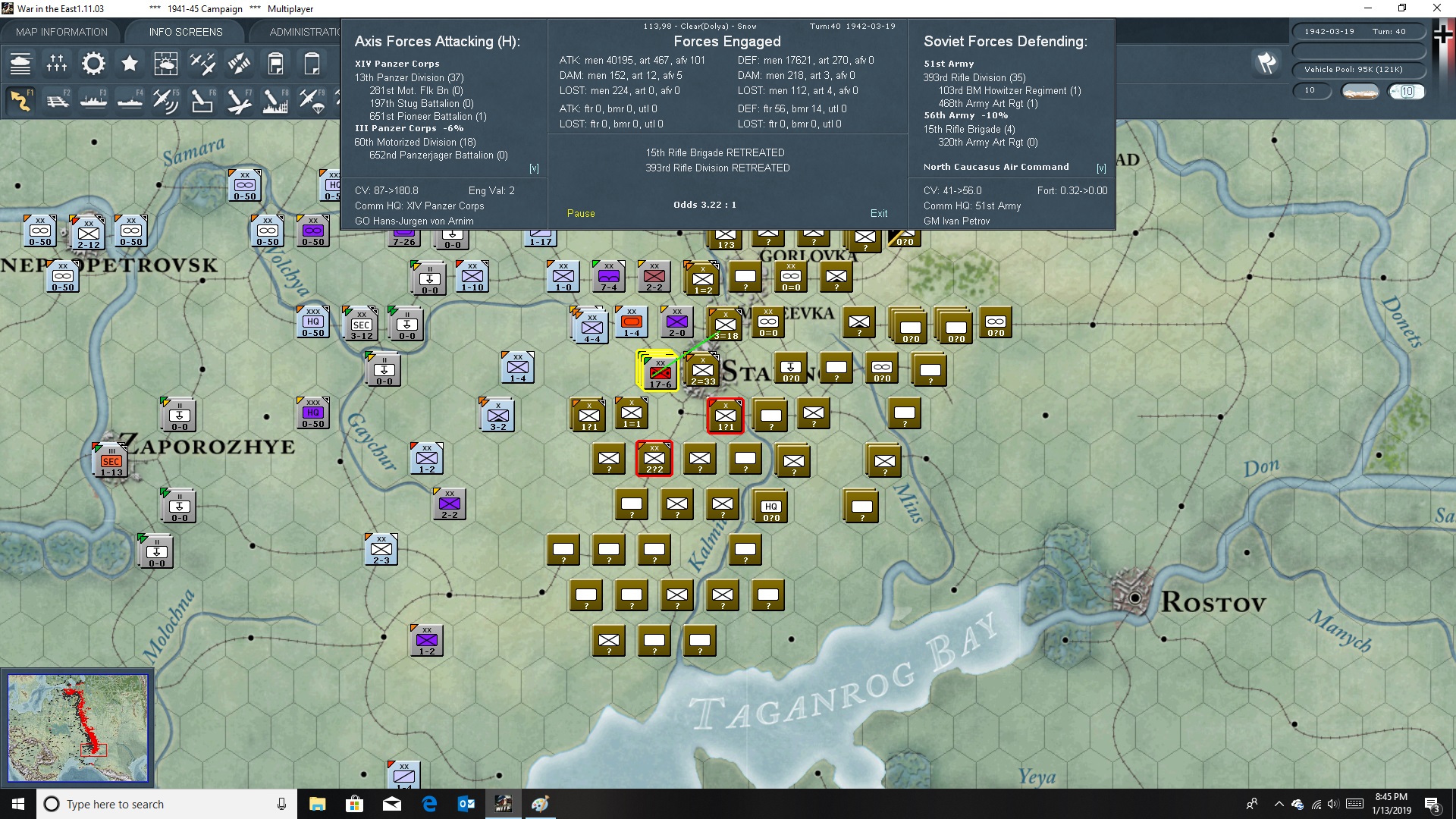The width and height of the screenshot is (1456, 819).
Task: Select F2 rail movement mode
Action: click(x=58, y=100)
